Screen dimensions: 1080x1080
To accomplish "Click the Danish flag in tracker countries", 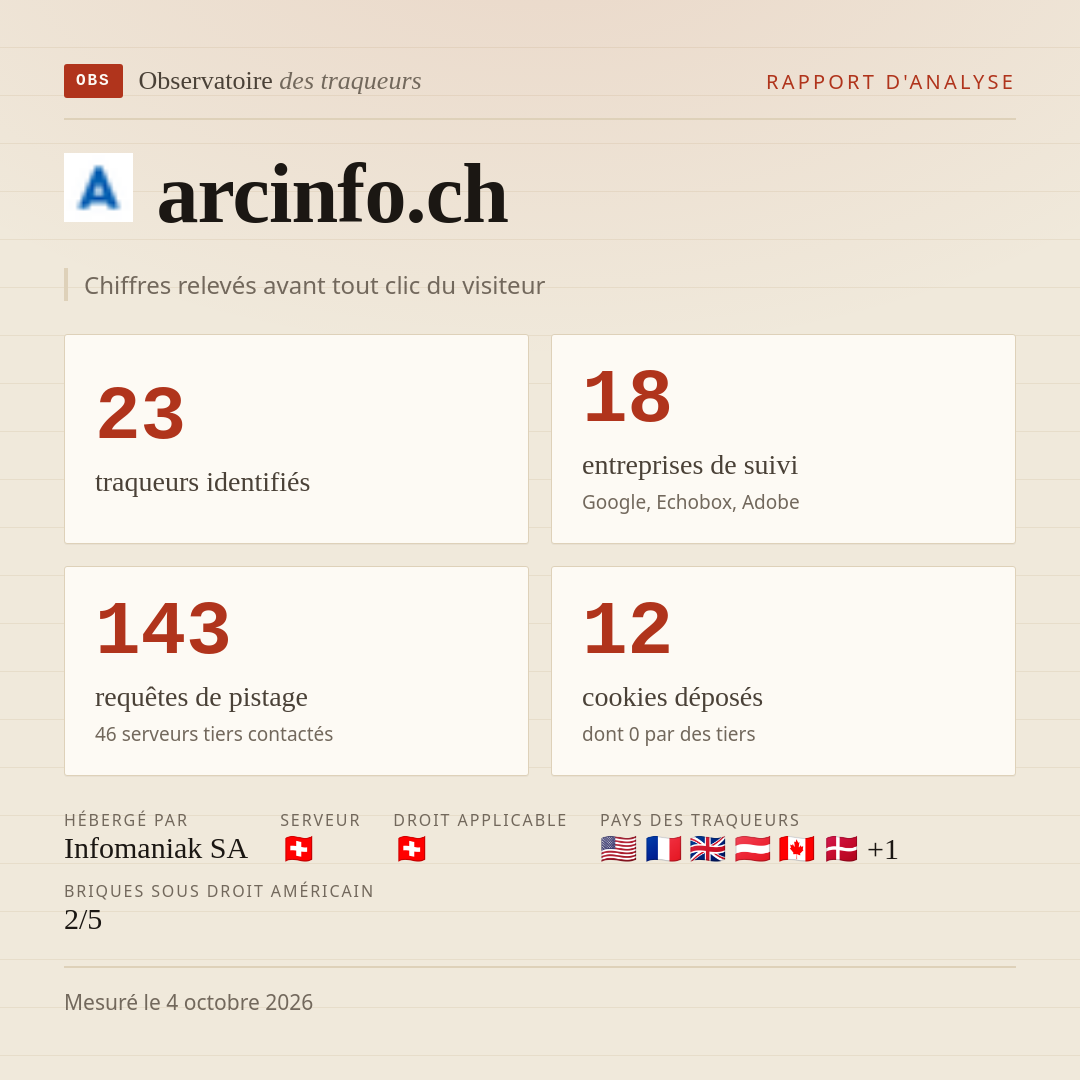I will click(841, 849).
